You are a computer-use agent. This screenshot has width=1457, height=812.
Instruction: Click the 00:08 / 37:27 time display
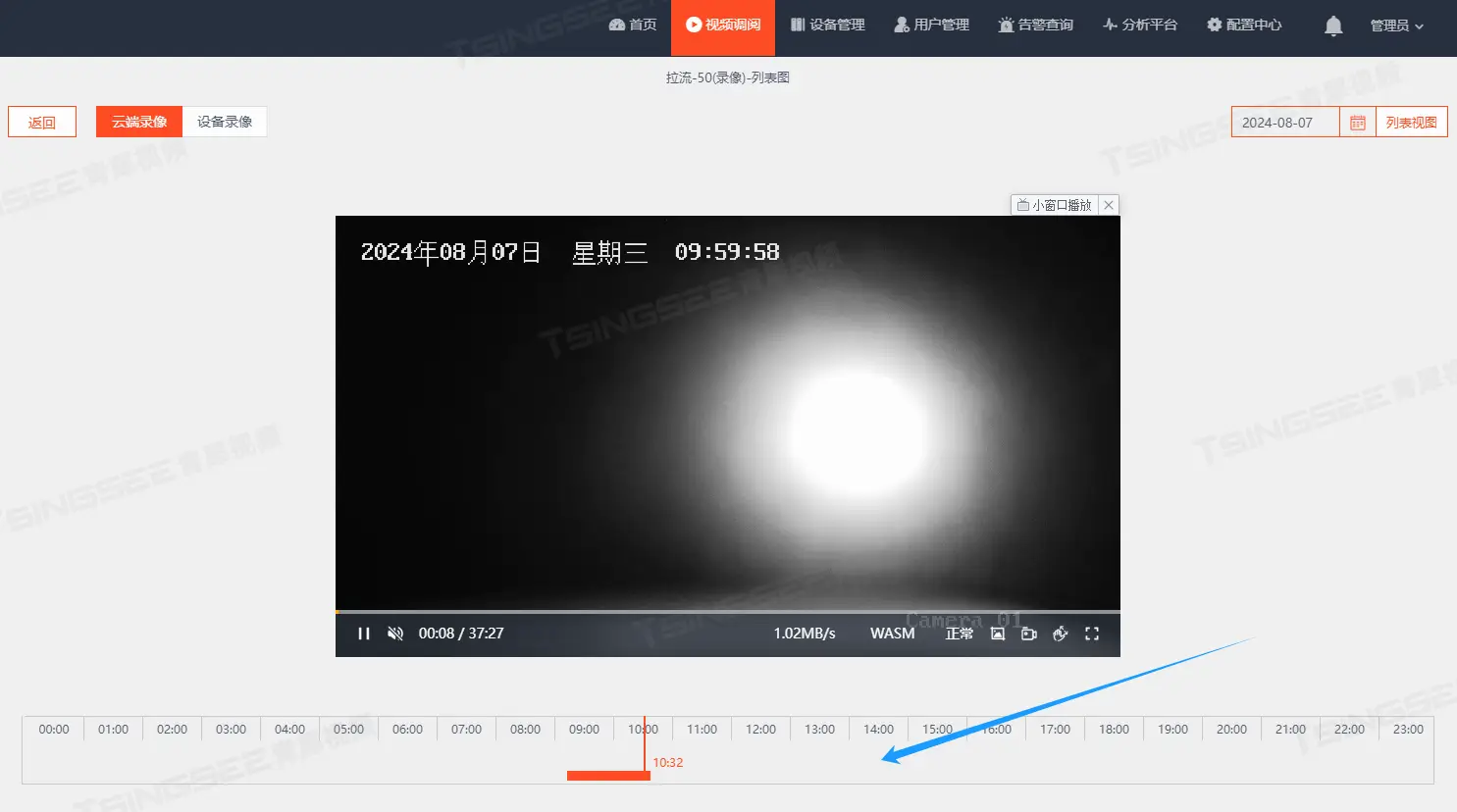click(x=461, y=634)
